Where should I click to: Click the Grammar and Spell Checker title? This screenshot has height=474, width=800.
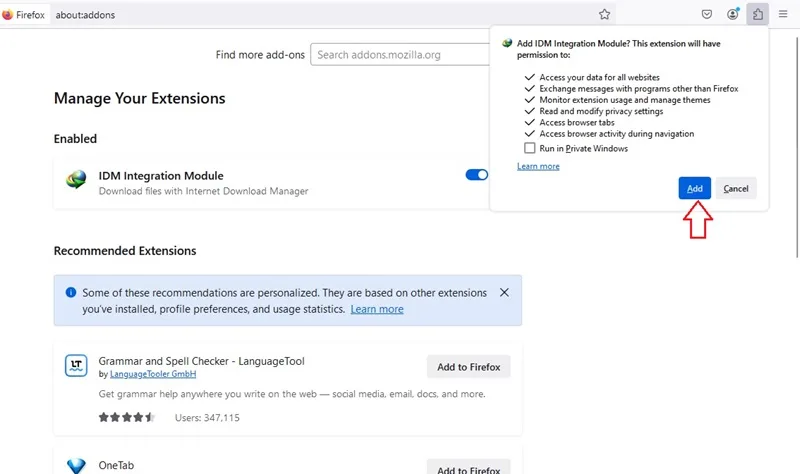(x=202, y=361)
